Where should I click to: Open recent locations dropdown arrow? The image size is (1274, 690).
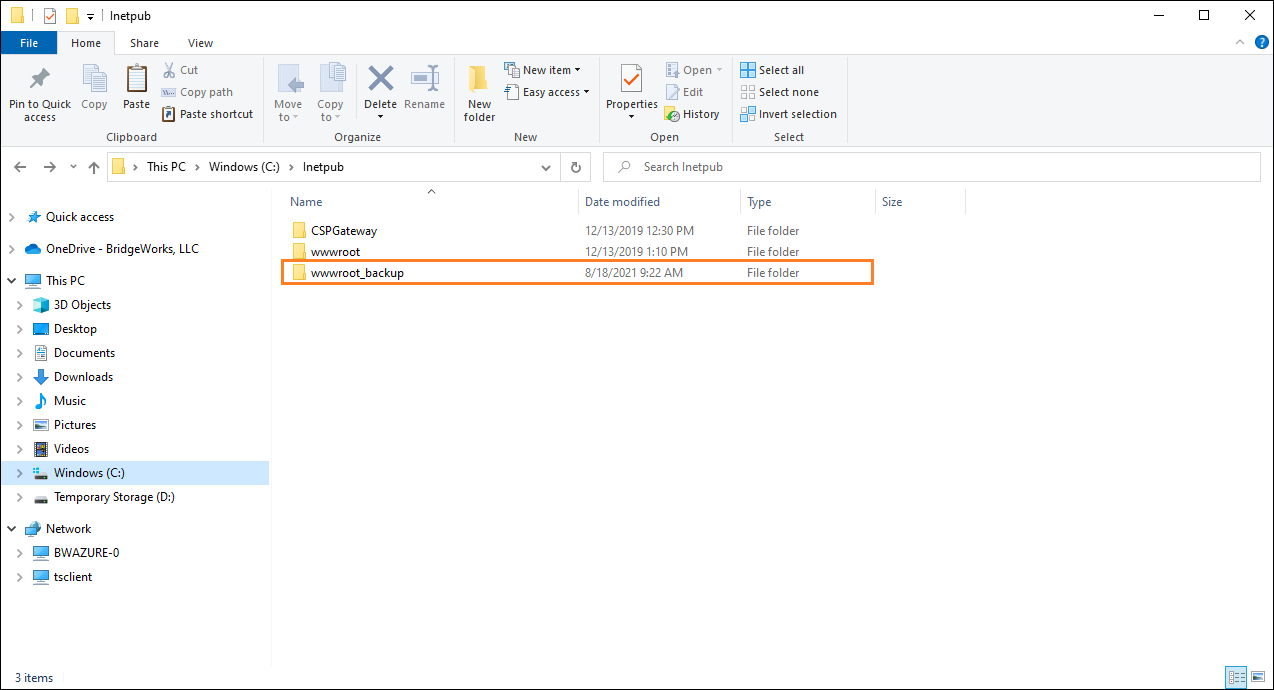tap(72, 168)
